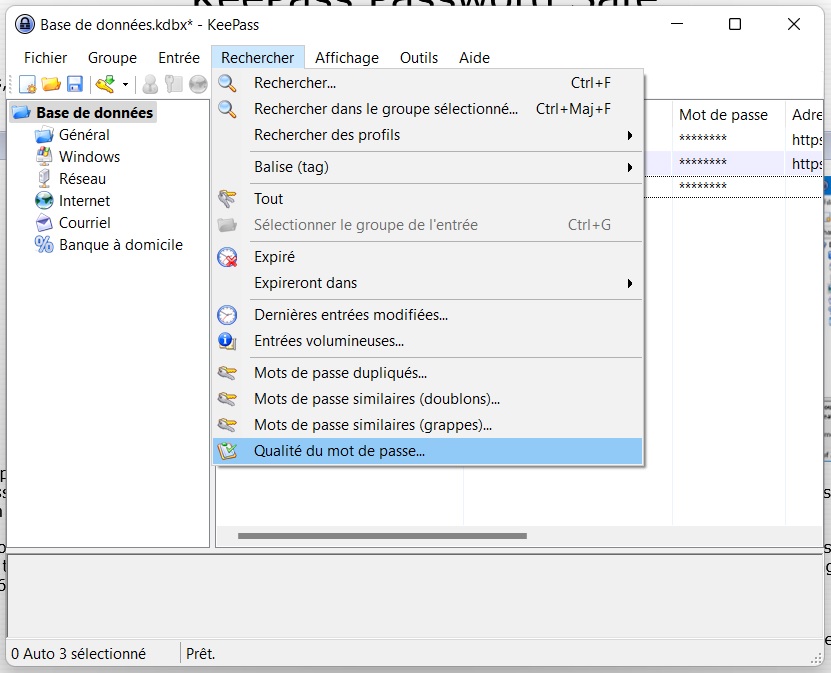Select the Internet group globe icon
The width and height of the screenshot is (831, 673).
(44, 201)
